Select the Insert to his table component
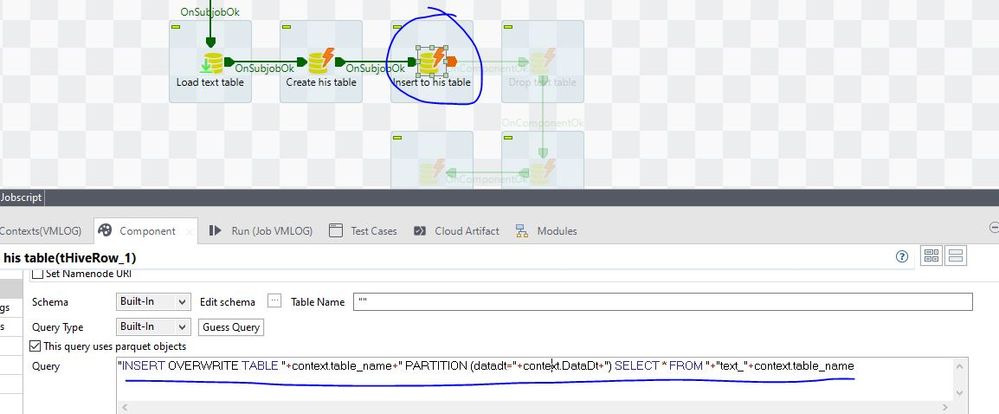Image resolution: width=999 pixels, height=414 pixels. (x=433, y=60)
